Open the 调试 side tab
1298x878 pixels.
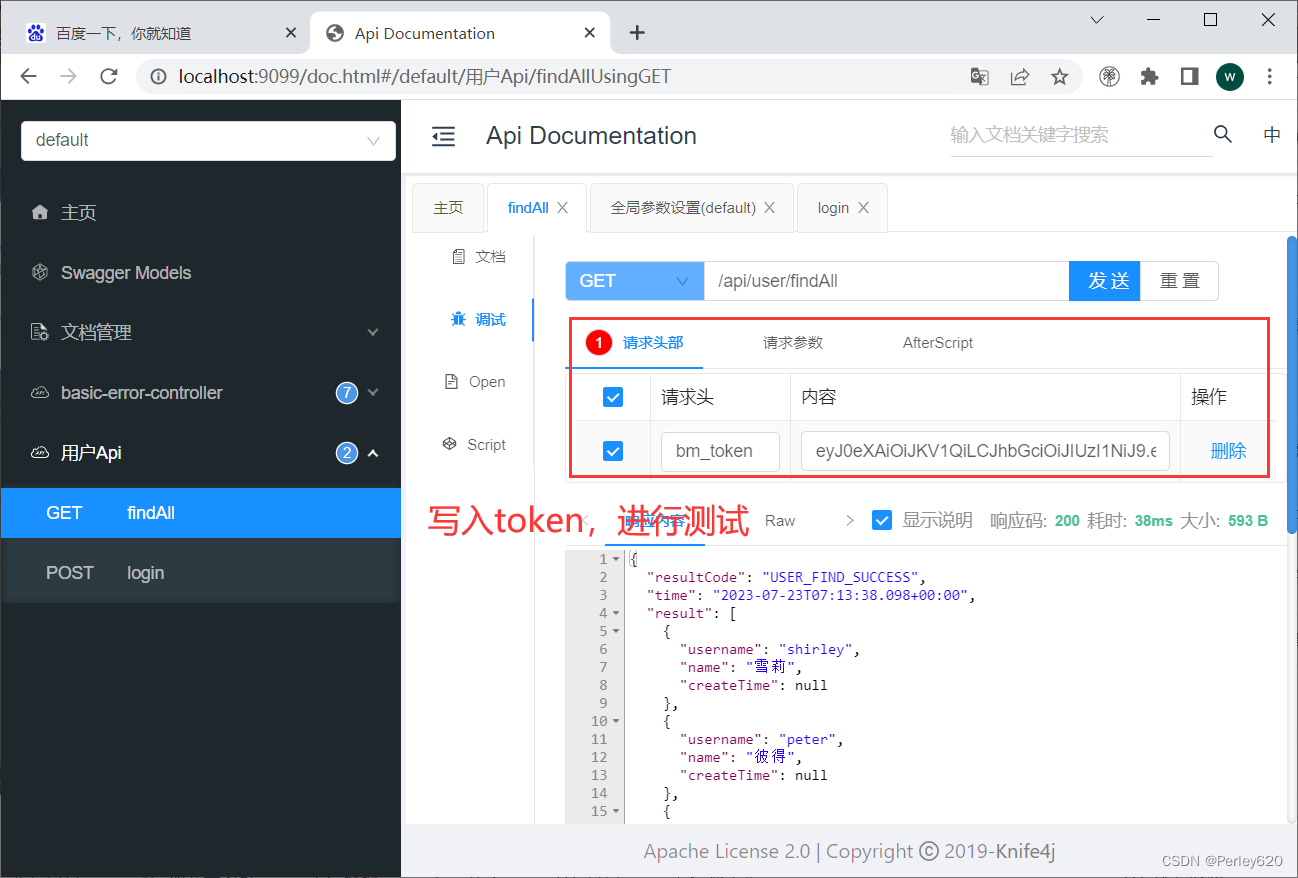(478, 320)
